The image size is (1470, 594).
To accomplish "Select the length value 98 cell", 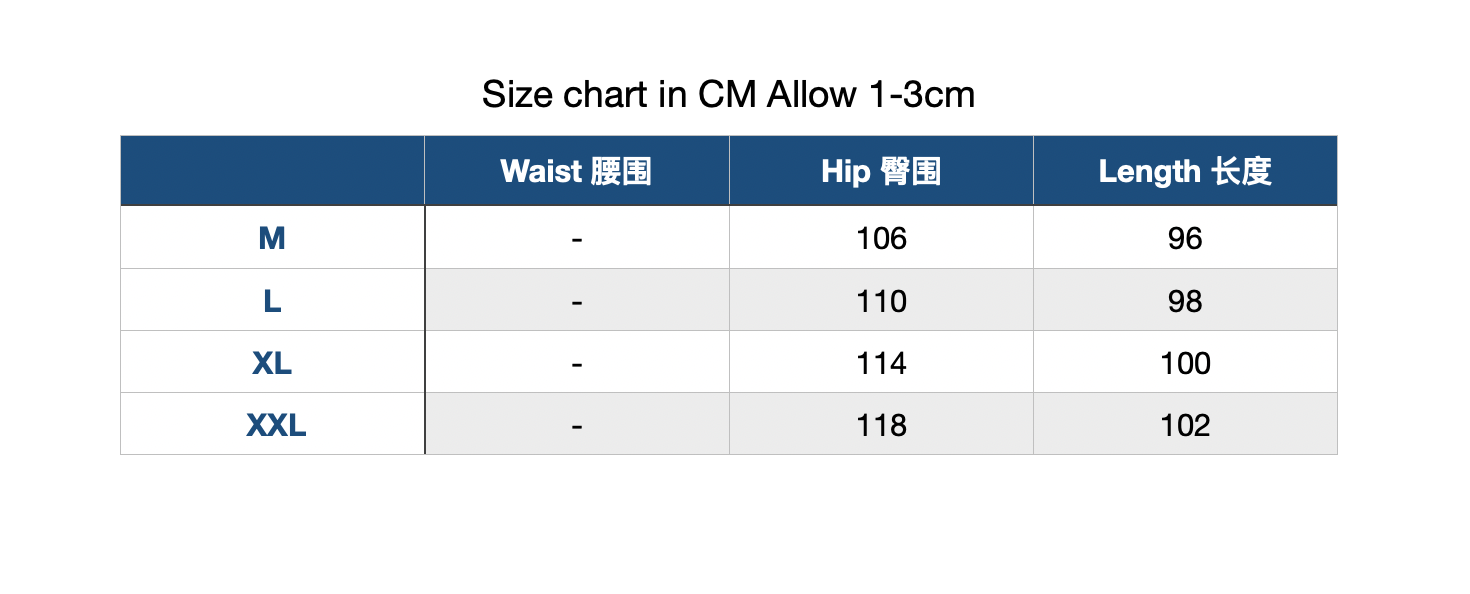I will click(1185, 300).
